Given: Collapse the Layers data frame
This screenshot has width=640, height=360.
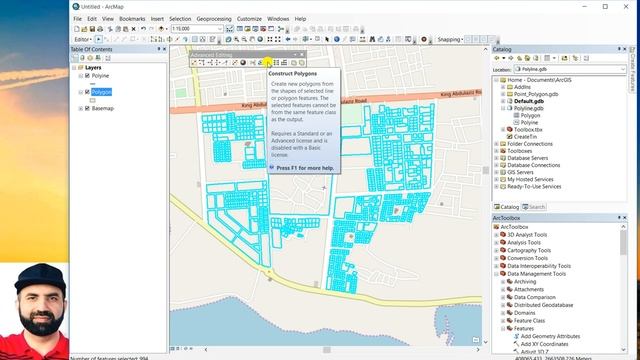Looking at the screenshot, I should (74, 68).
